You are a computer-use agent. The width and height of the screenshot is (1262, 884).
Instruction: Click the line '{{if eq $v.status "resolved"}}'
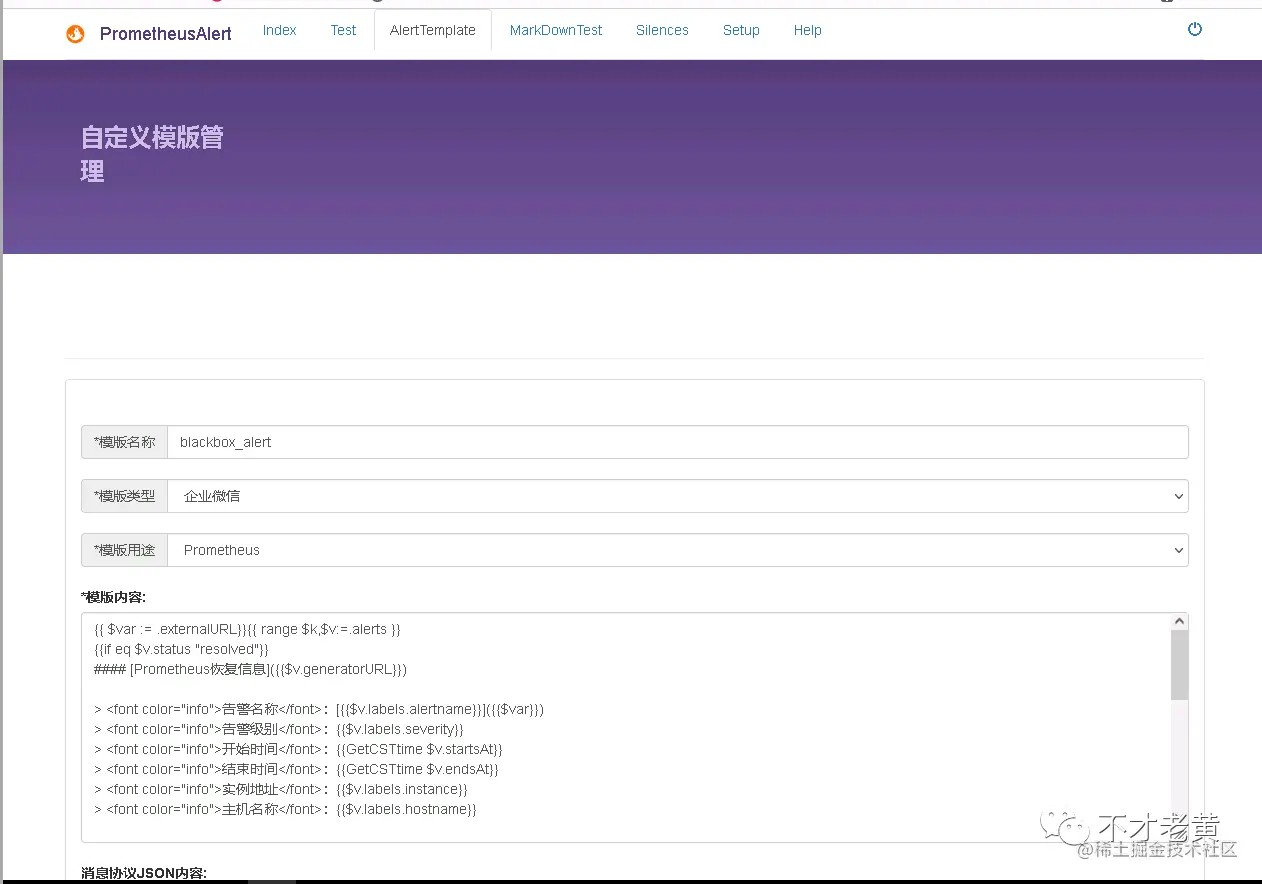tap(181, 649)
